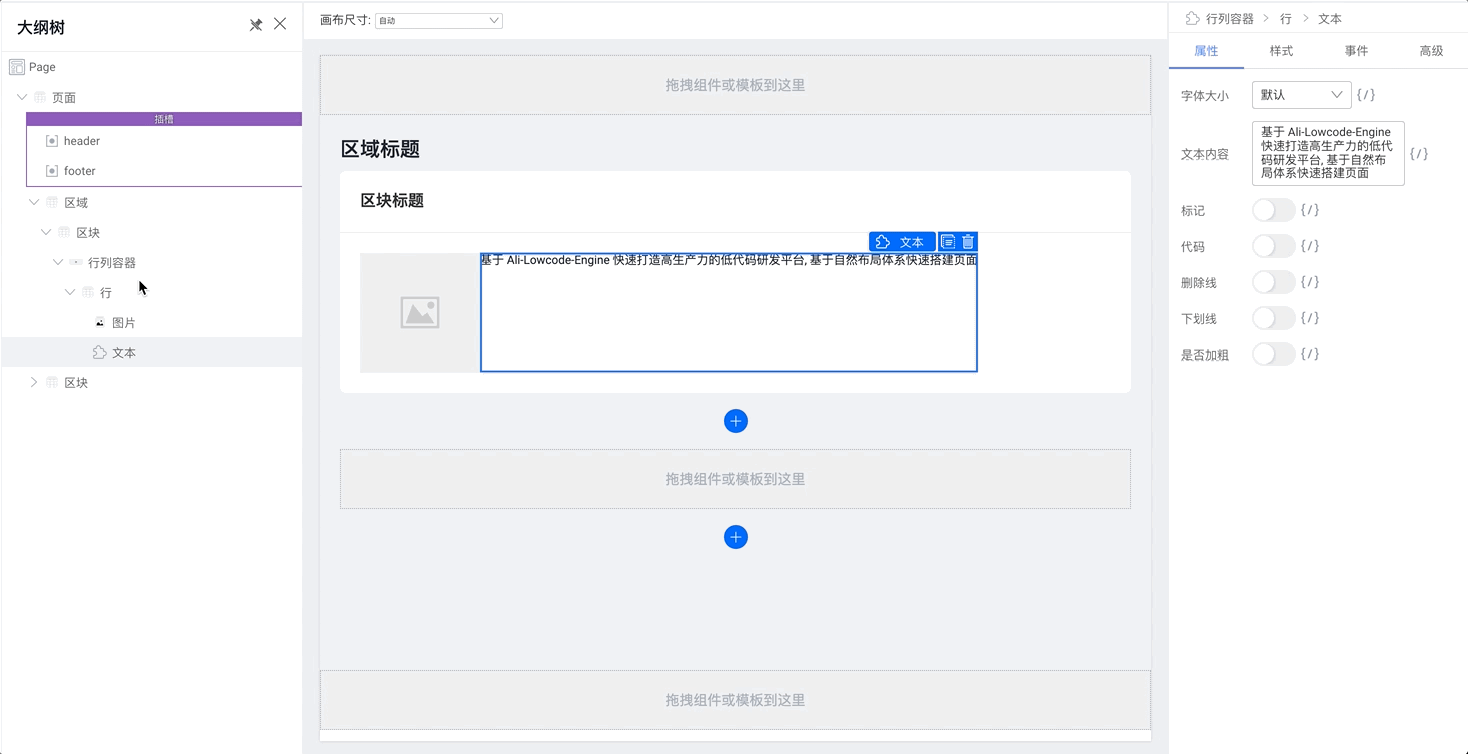Open the 事件 tab

click(1356, 50)
